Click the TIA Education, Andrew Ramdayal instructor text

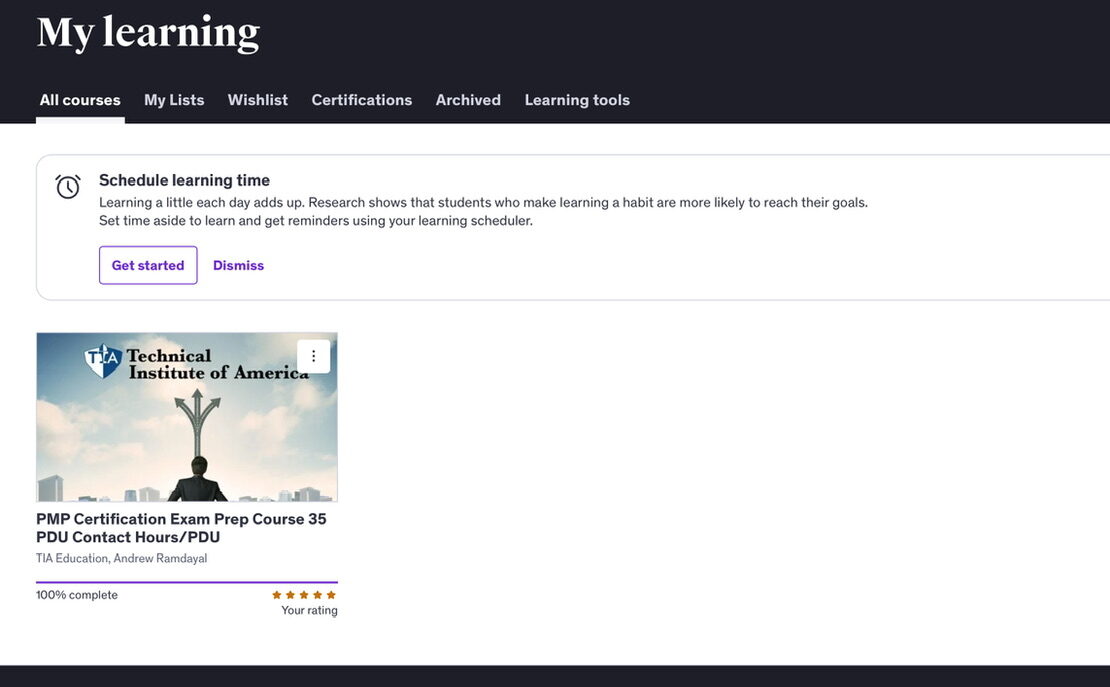pos(122,558)
